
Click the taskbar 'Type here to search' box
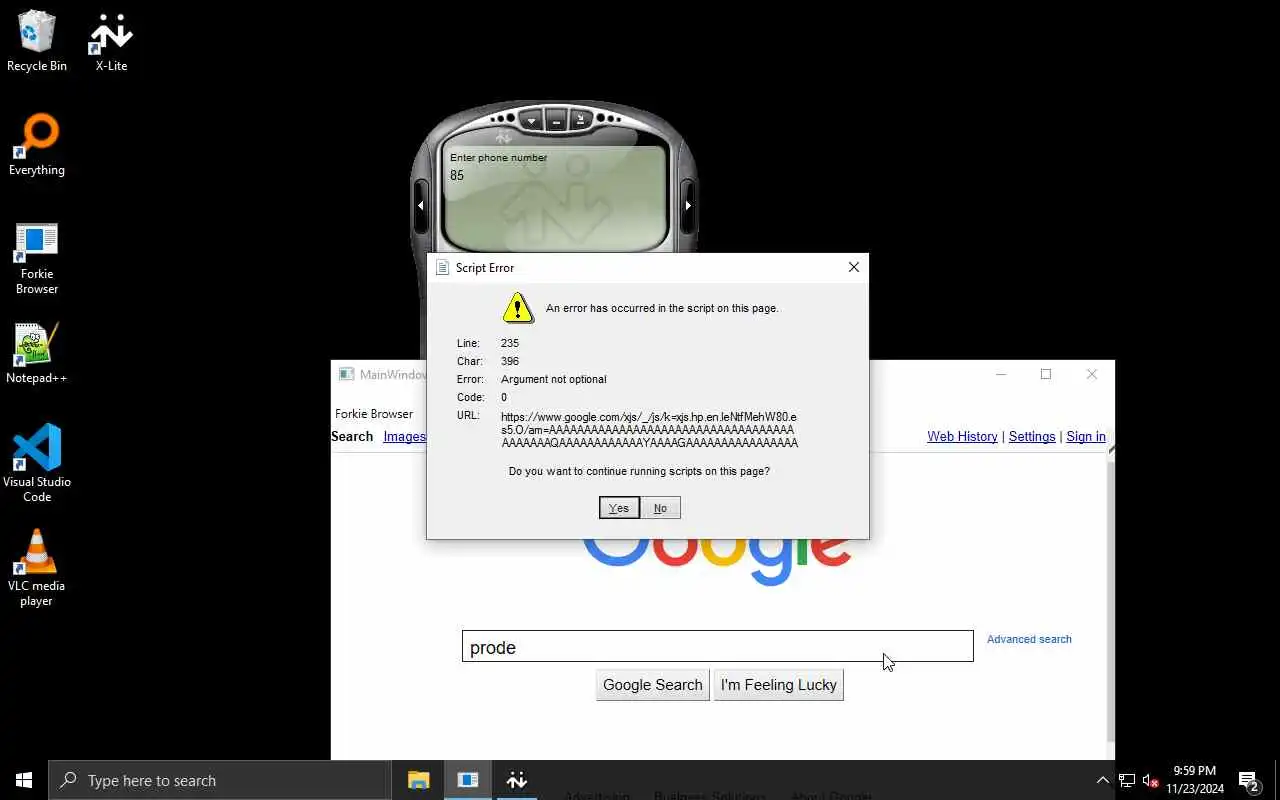[220, 780]
